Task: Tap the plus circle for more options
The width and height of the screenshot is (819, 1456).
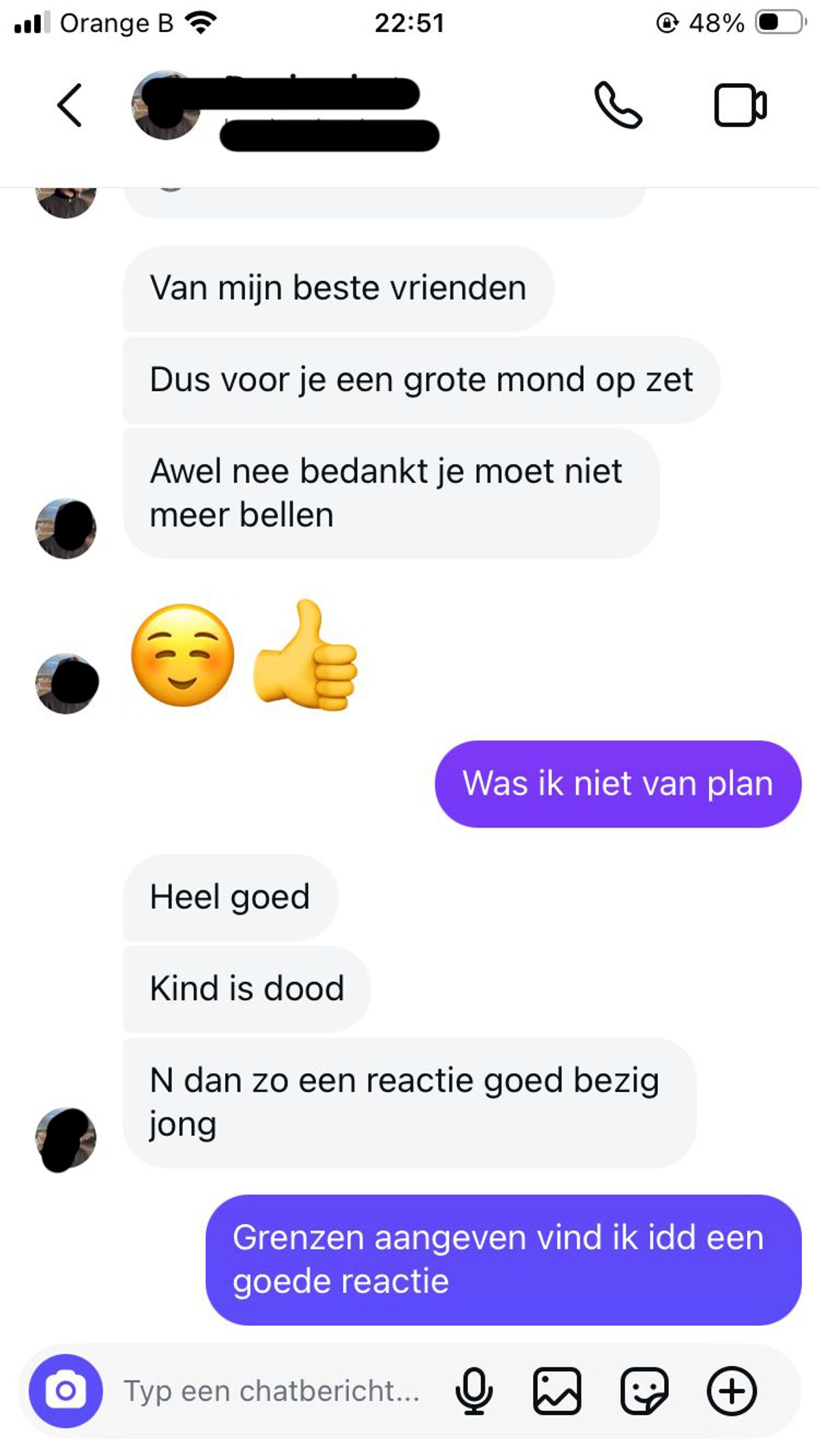Action: [732, 1391]
